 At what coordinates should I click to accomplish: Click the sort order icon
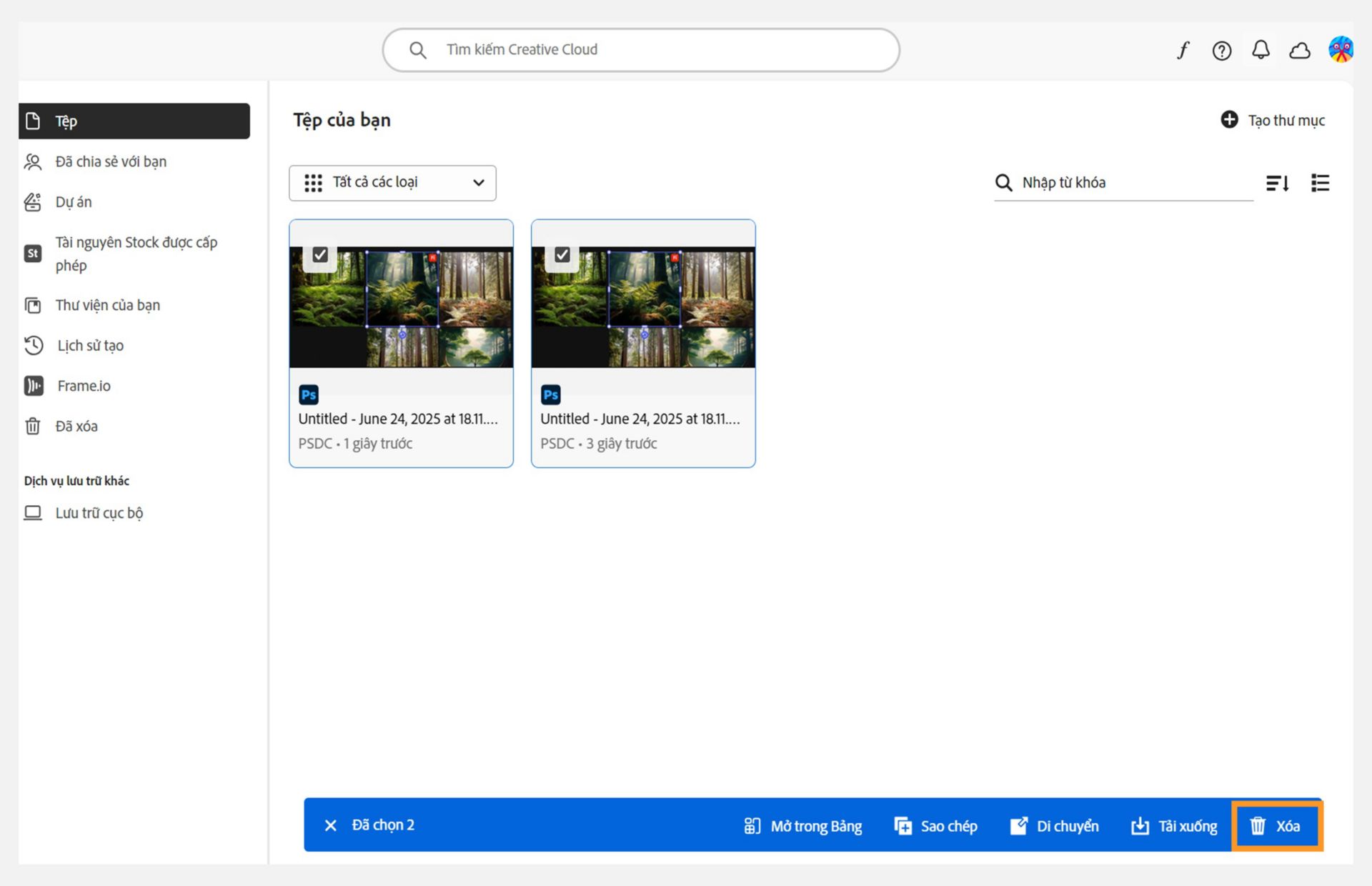1278,183
